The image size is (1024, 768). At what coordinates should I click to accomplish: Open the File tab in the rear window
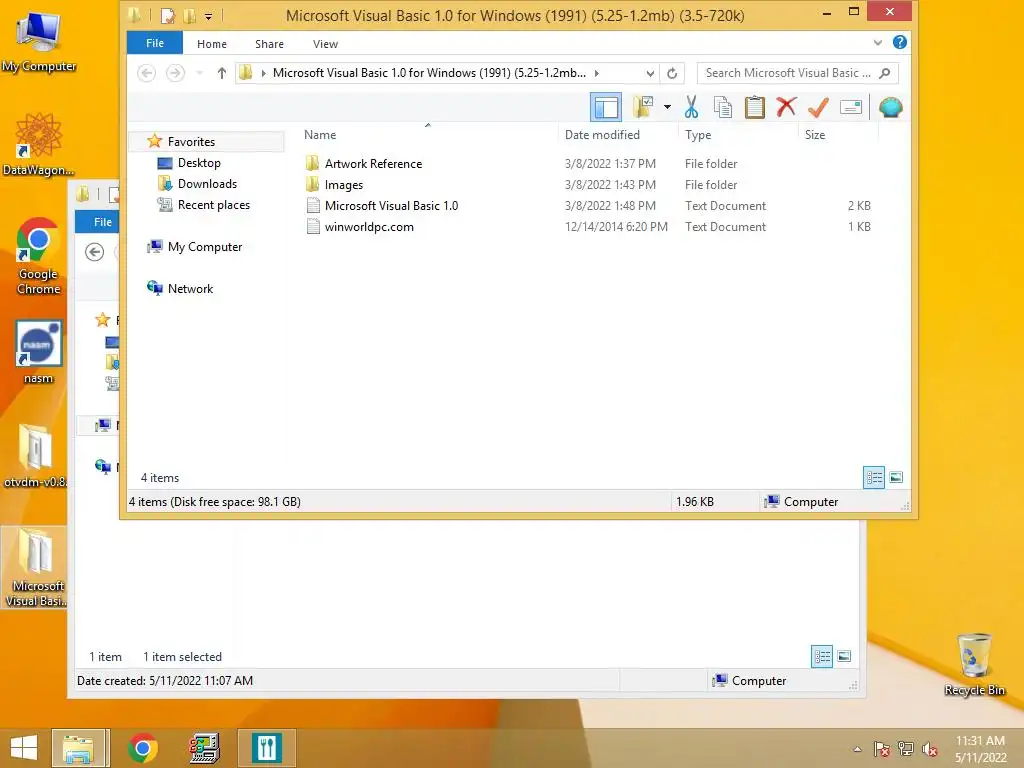click(x=98, y=222)
